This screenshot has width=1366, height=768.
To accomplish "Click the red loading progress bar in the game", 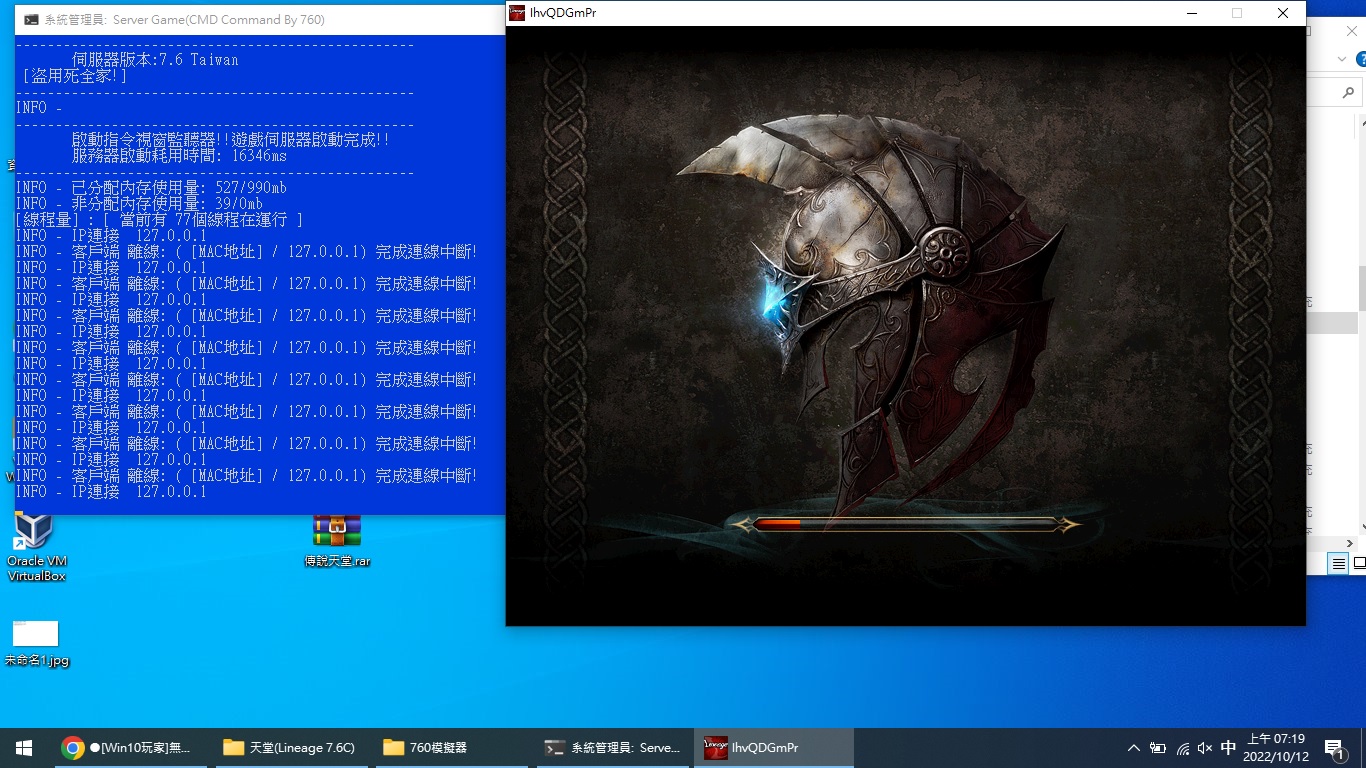I will click(x=906, y=524).
